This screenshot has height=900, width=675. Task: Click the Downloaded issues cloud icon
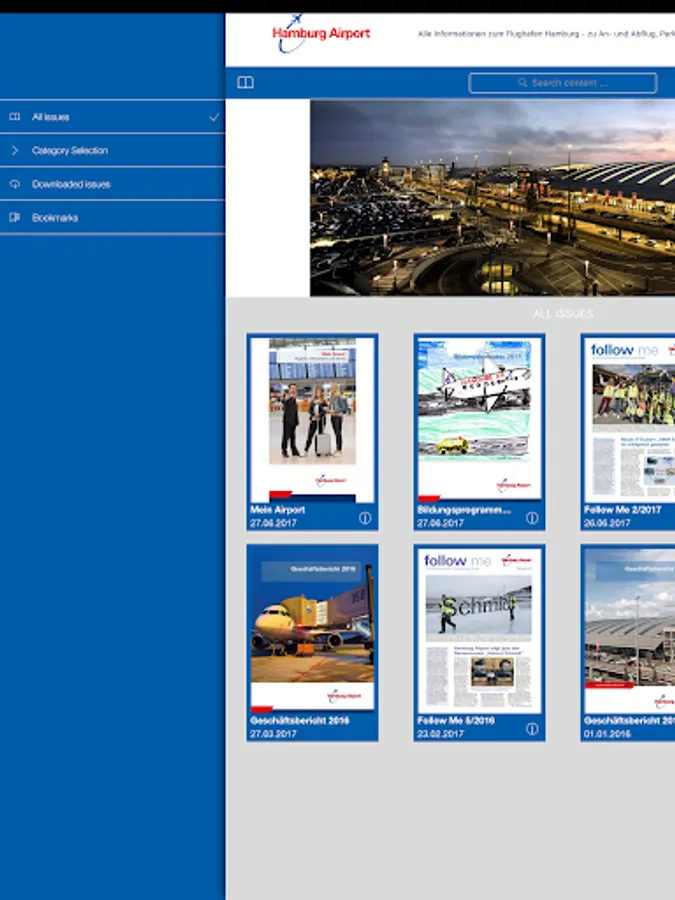pos(15,184)
